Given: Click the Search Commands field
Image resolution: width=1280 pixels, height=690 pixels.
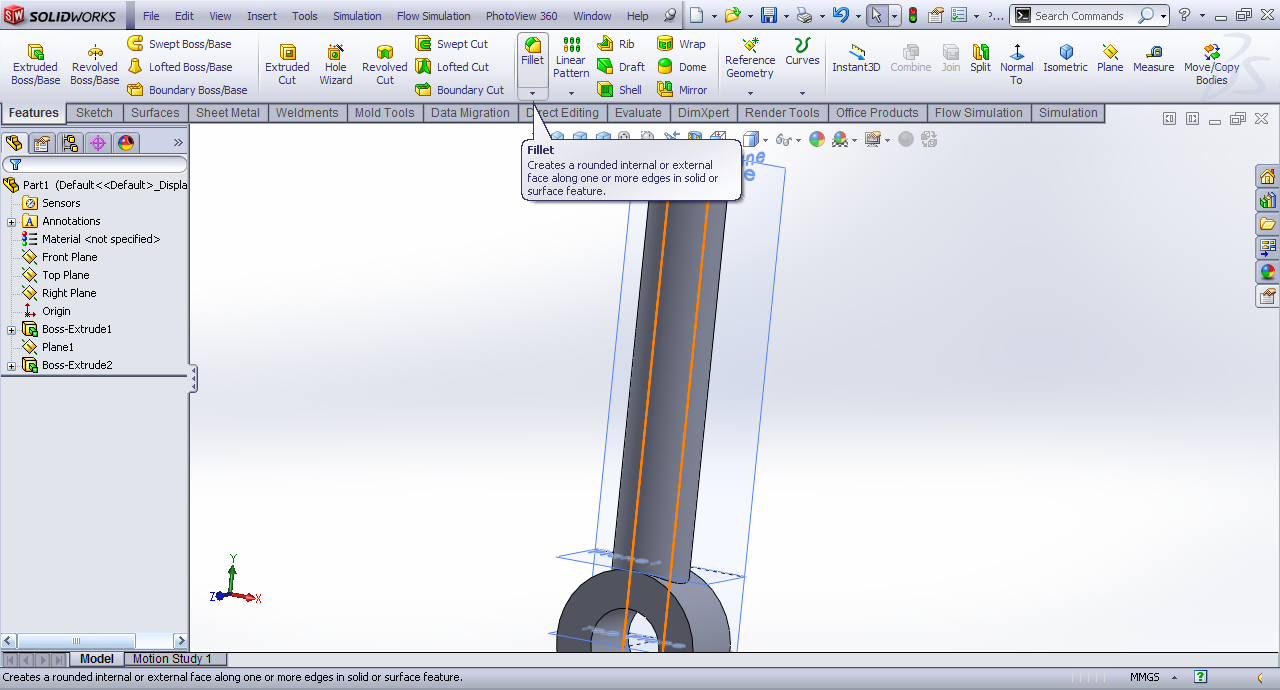Looking at the screenshot, I should pos(1084,16).
